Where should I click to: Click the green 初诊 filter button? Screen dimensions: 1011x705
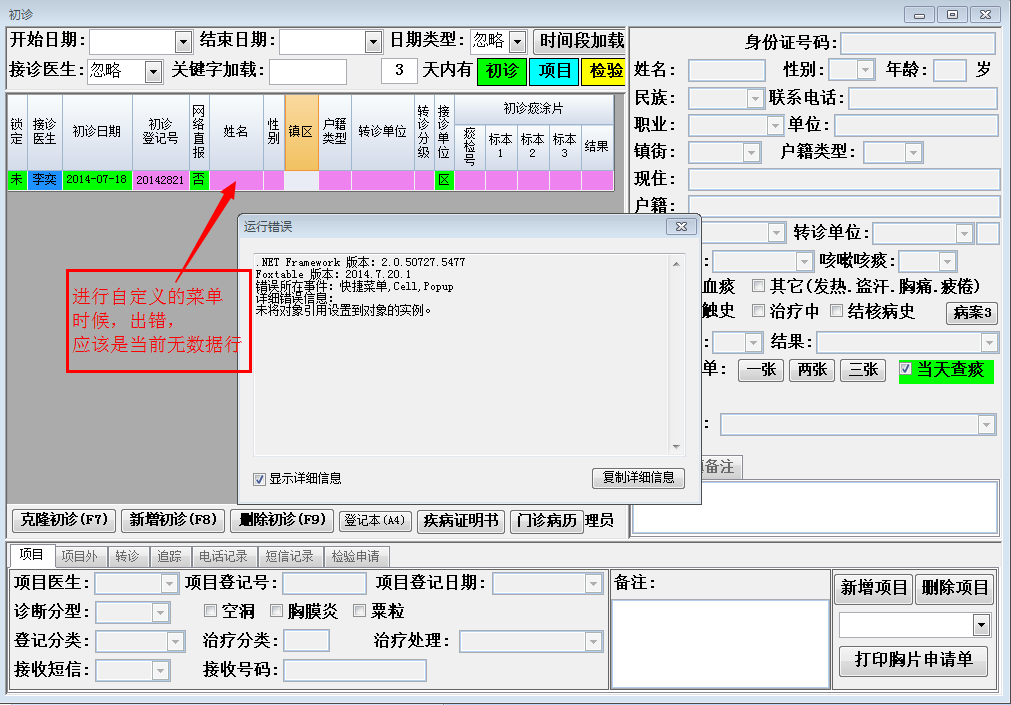coord(502,71)
